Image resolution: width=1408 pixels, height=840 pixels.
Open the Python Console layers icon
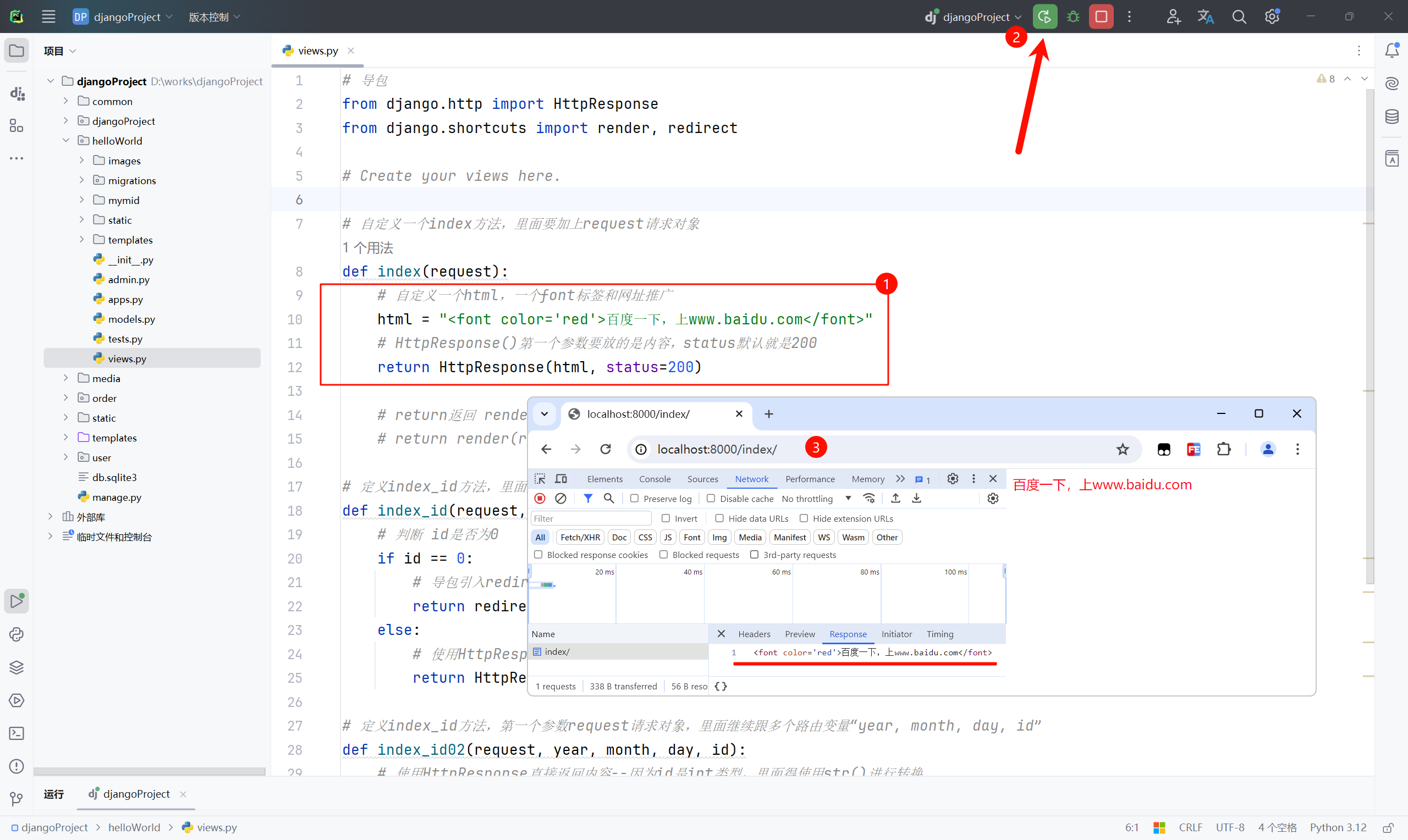[16, 667]
